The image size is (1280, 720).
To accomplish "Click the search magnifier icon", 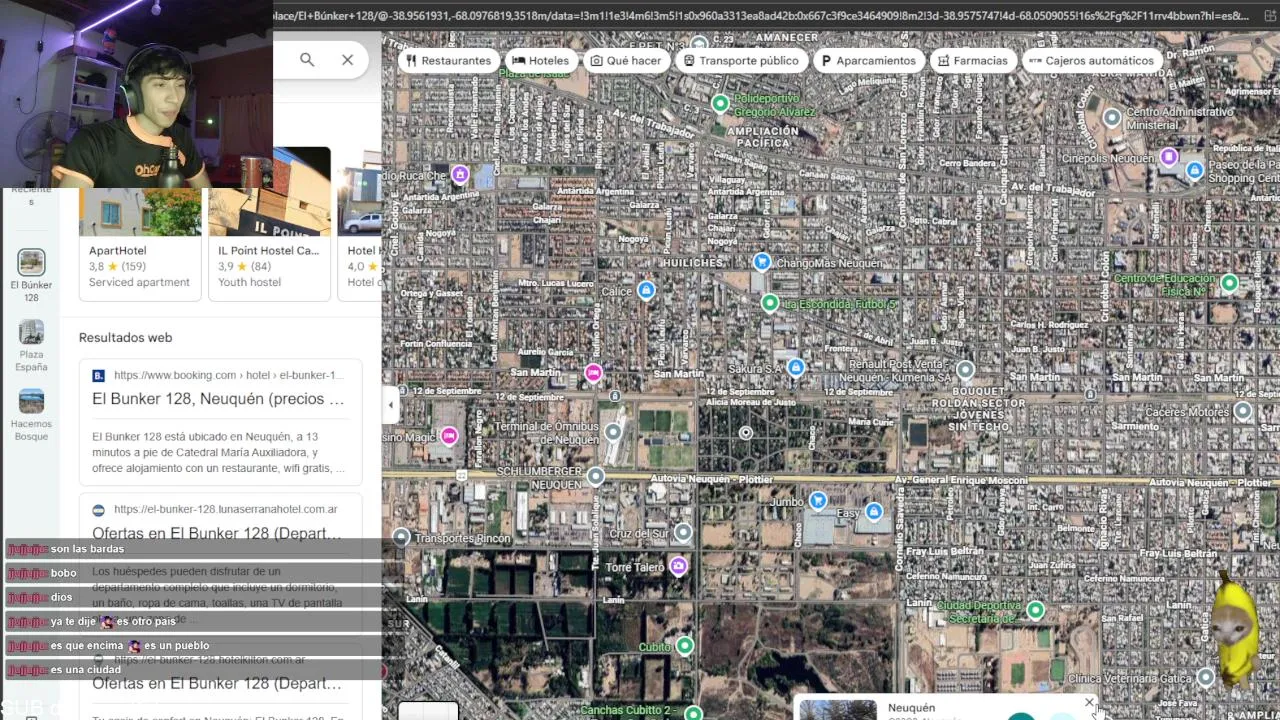I will (307, 60).
